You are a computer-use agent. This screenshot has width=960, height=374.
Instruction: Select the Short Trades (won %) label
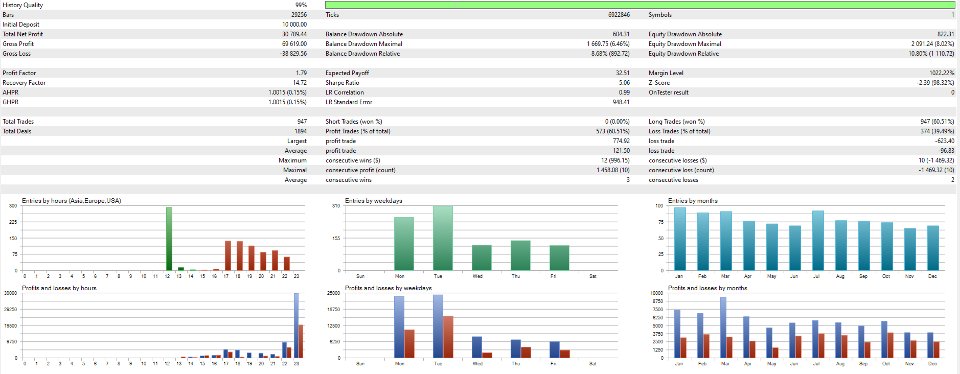click(353, 122)
